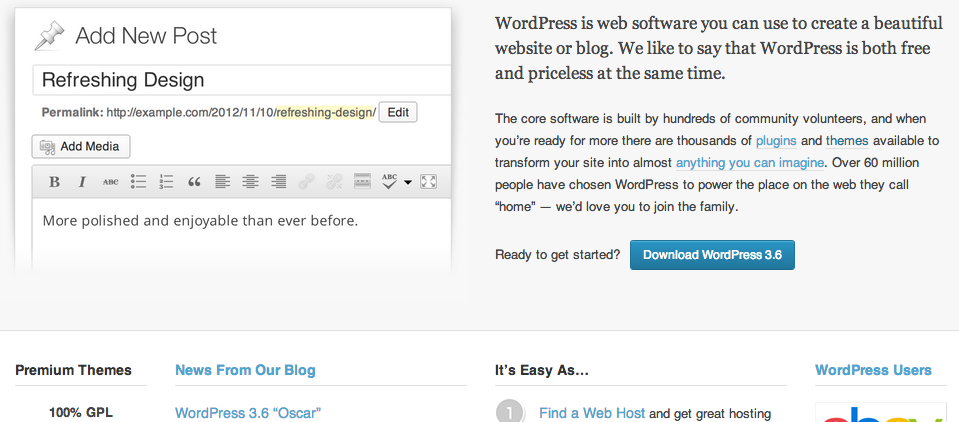Viewport: 959px width, 422px height.
Task: Apply italic formatting with the I icon
Action: coord(82,182)
